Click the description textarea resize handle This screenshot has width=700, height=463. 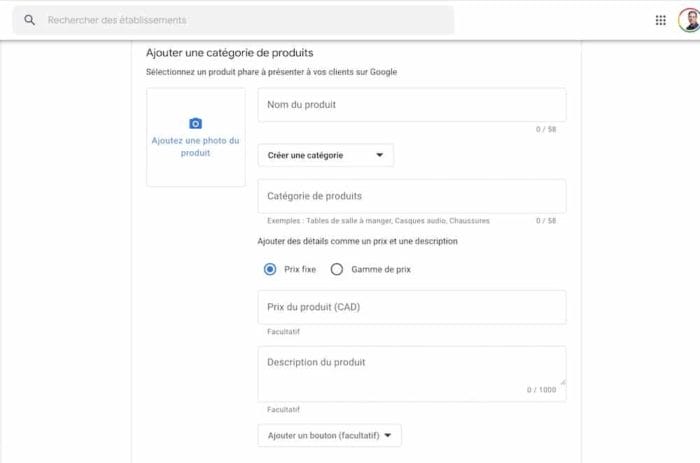[x=563, y=382]
